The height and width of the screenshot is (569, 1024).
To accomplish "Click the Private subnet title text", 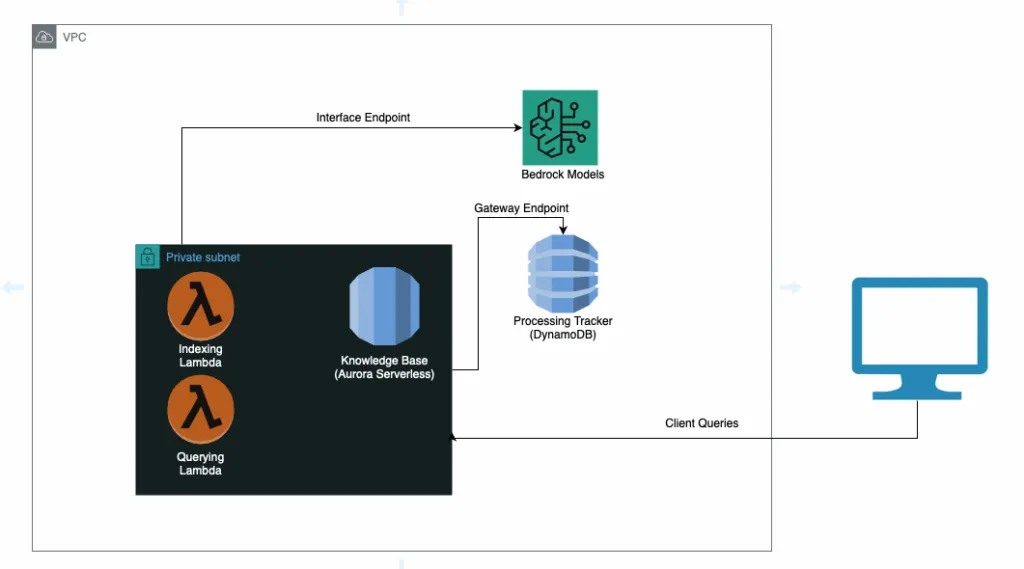I will pyautogui.click(x=203, y=258).
